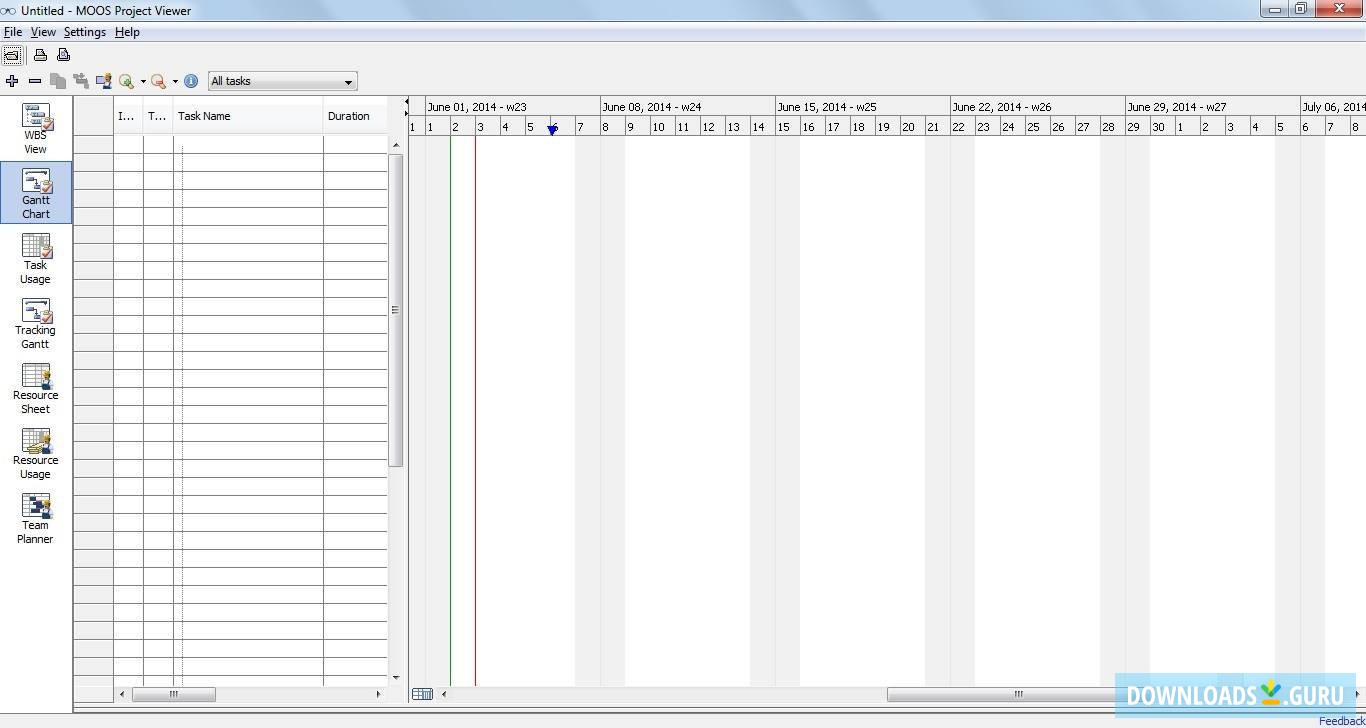Open a project file

click(12, 54)
